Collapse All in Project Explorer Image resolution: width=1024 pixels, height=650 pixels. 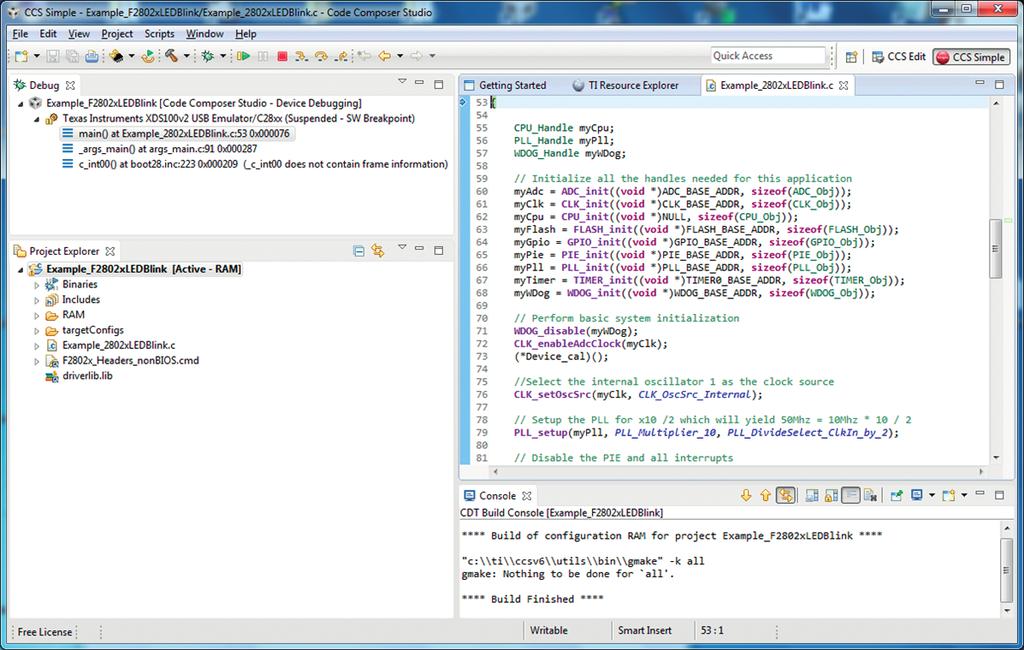pyautogui.click(x=359, y=251)
